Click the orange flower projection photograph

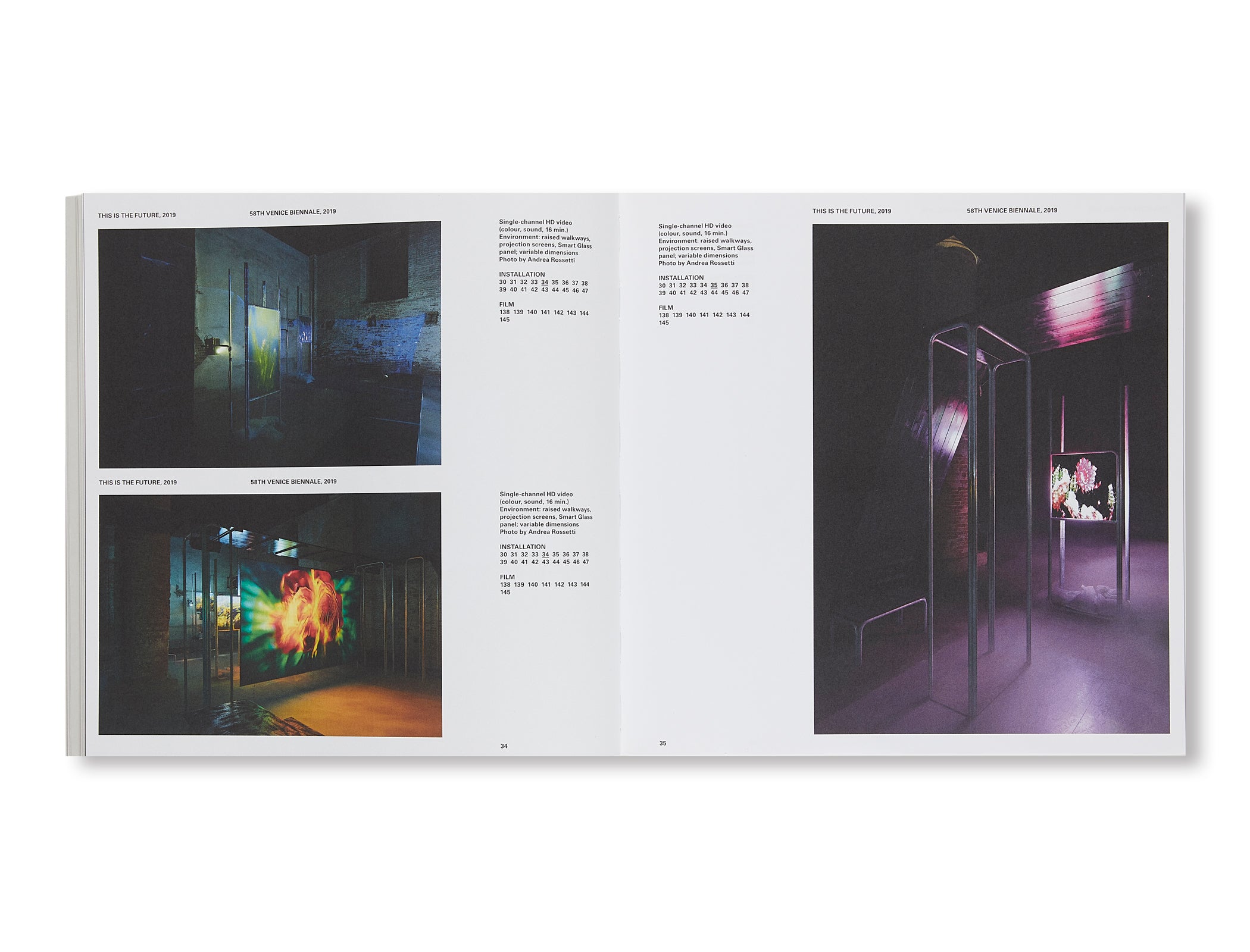(270, 613)
